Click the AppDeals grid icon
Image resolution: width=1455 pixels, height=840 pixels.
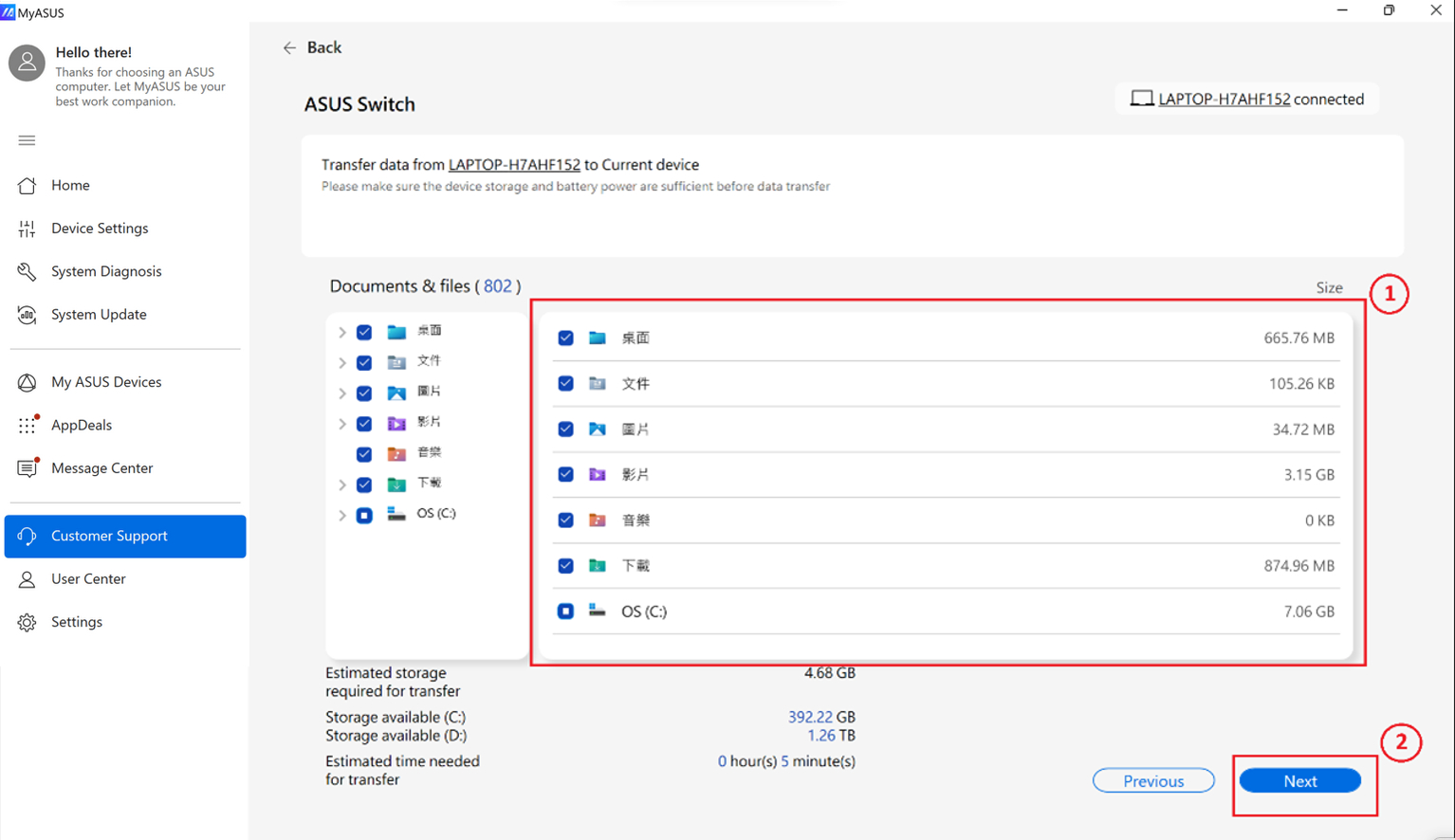pos(27,426)
